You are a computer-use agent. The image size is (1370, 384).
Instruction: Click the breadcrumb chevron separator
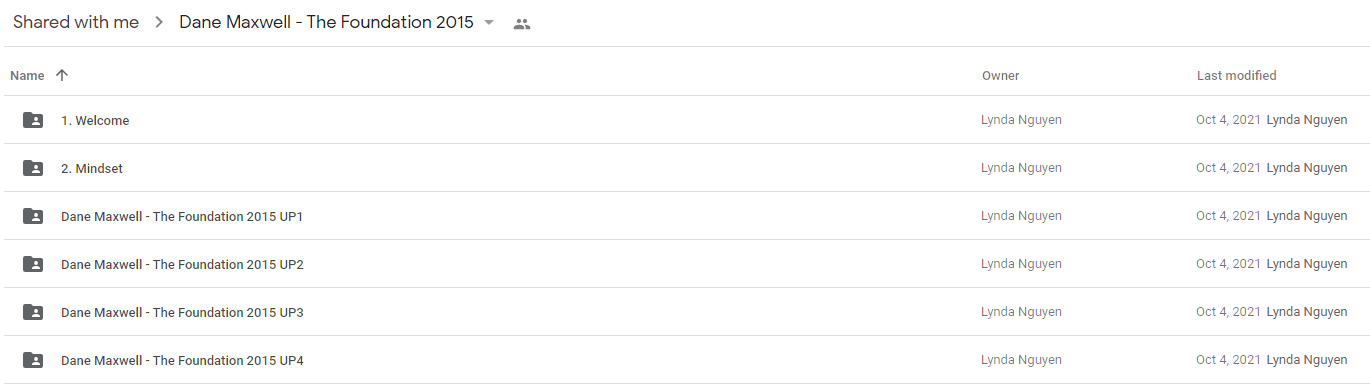point(159,23)
